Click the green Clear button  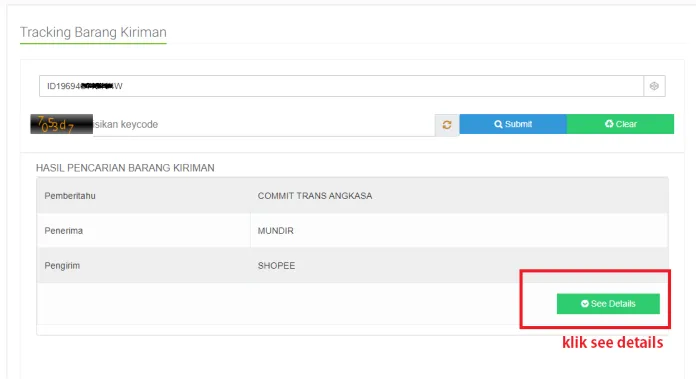[x=620, y=124]
